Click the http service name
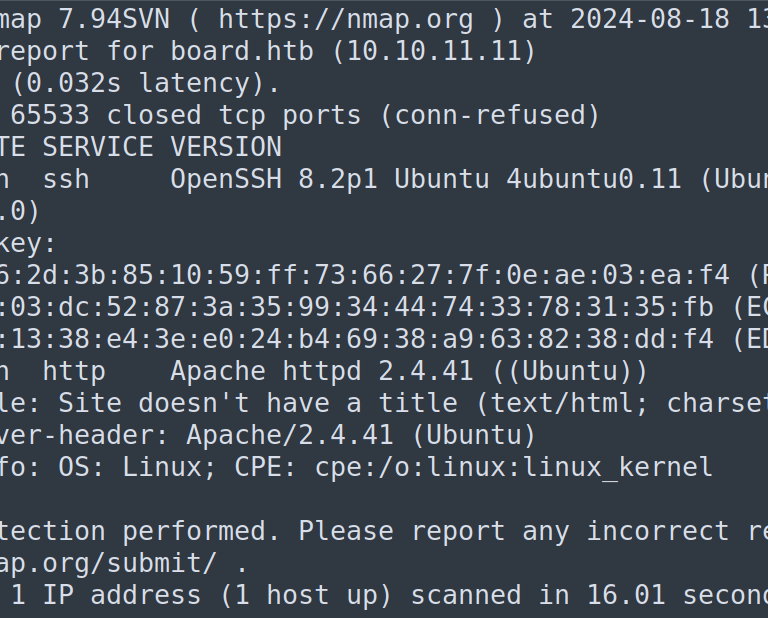Screen dimensions: 768x618 click(x=74, y=371)
